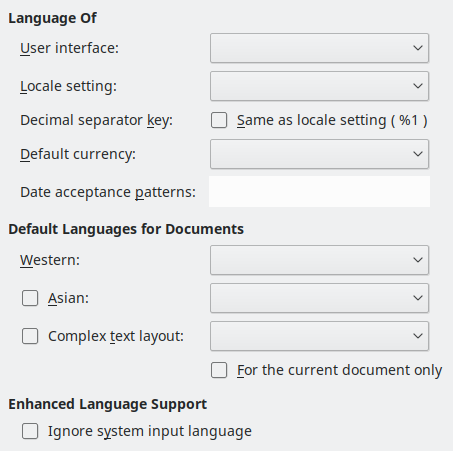Expand the Locale setting combo box
453x451 pixels.
[319, 86]
